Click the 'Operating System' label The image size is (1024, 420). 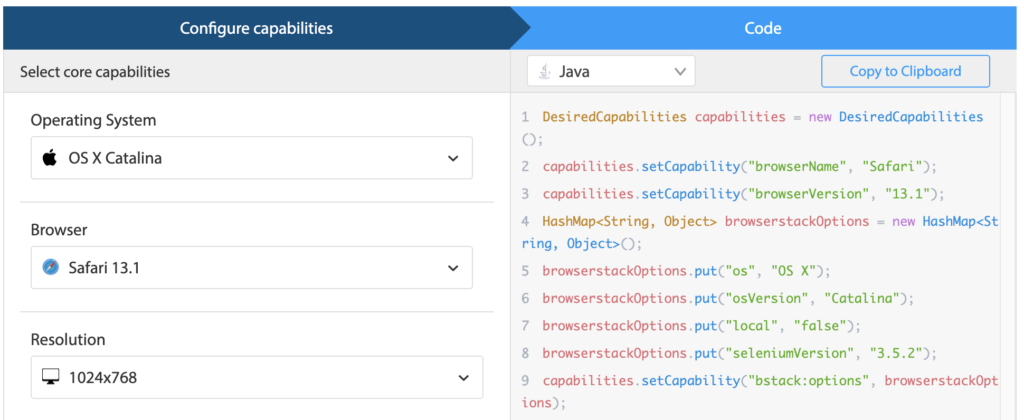(93, 120)
